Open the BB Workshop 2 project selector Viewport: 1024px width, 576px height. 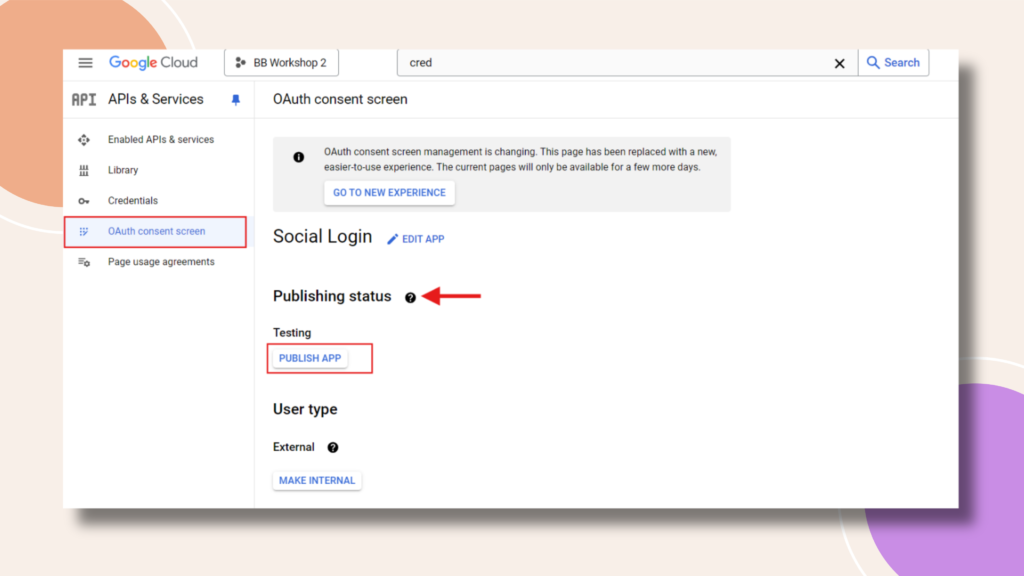281,63
